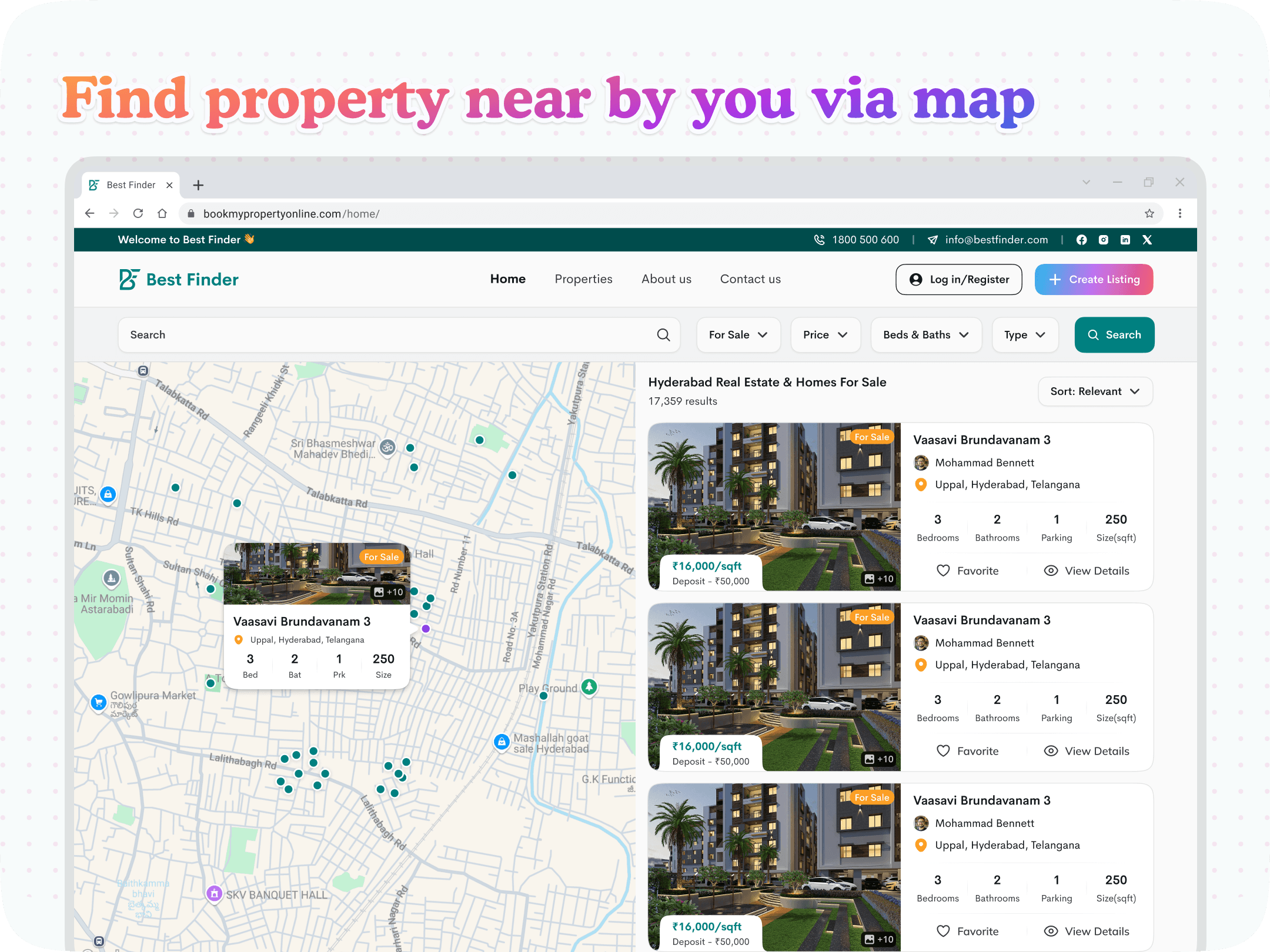Image resolution: width=1270 pixels, height=952 pixels.
Task: Open the Instagram social icon
Action: [x=1104, y=240]
